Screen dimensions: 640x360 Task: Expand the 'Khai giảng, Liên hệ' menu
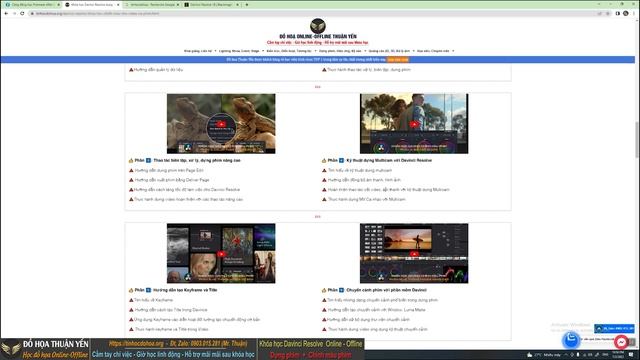[x=200, y=51]
